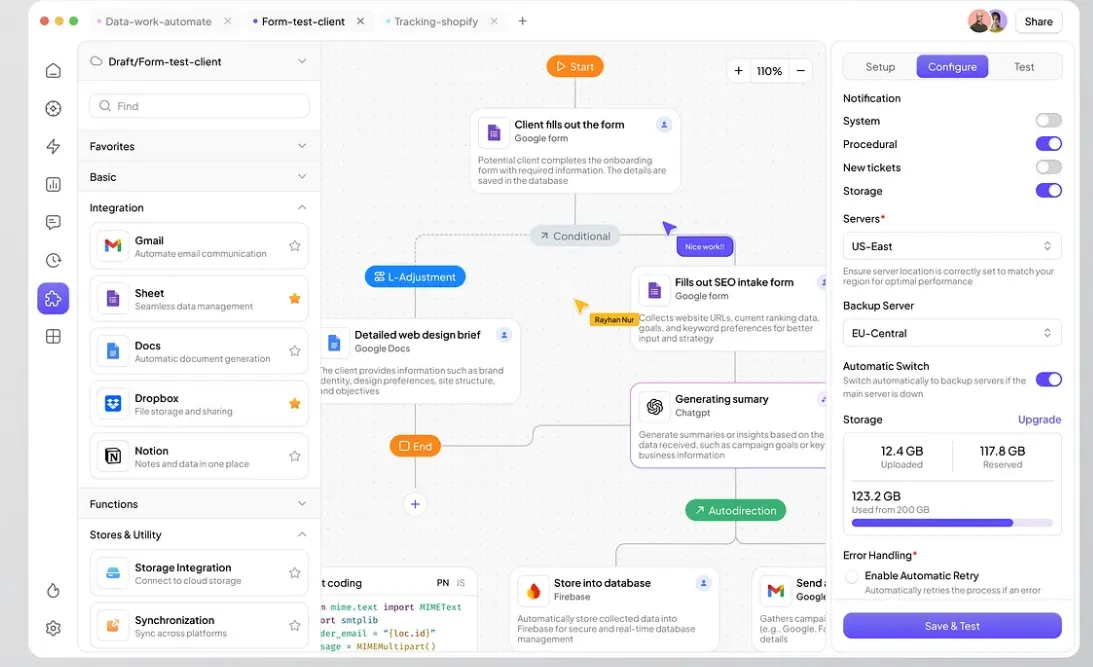1093x667 pixels.
Task: Open the Setup tab
Action: pos(880,67)
